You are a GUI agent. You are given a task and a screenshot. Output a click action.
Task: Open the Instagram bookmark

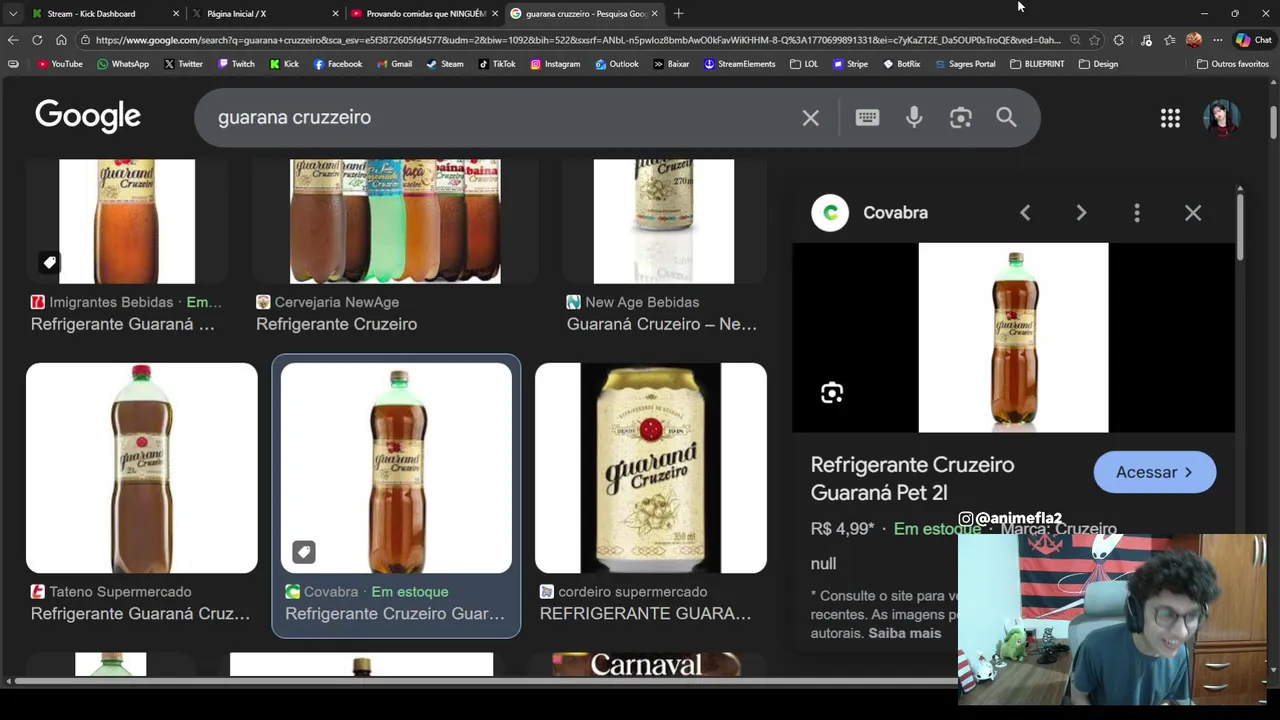[x=555, y=64]
